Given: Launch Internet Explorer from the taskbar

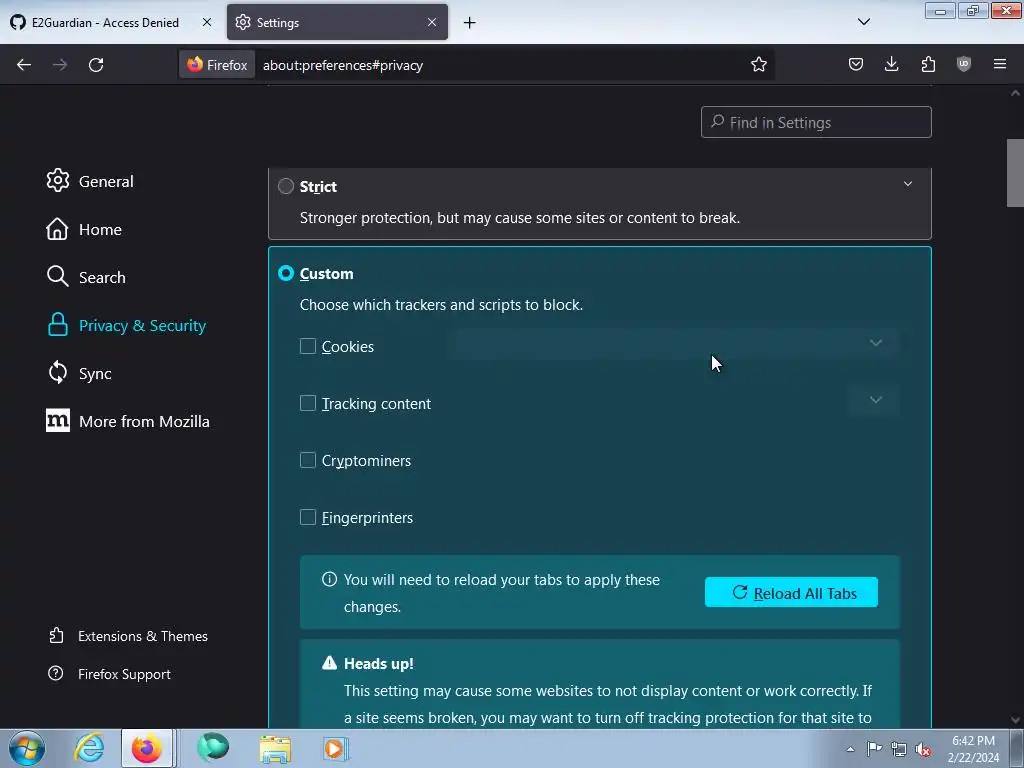Looking at the screenshot, I should (x=89, y=748).
